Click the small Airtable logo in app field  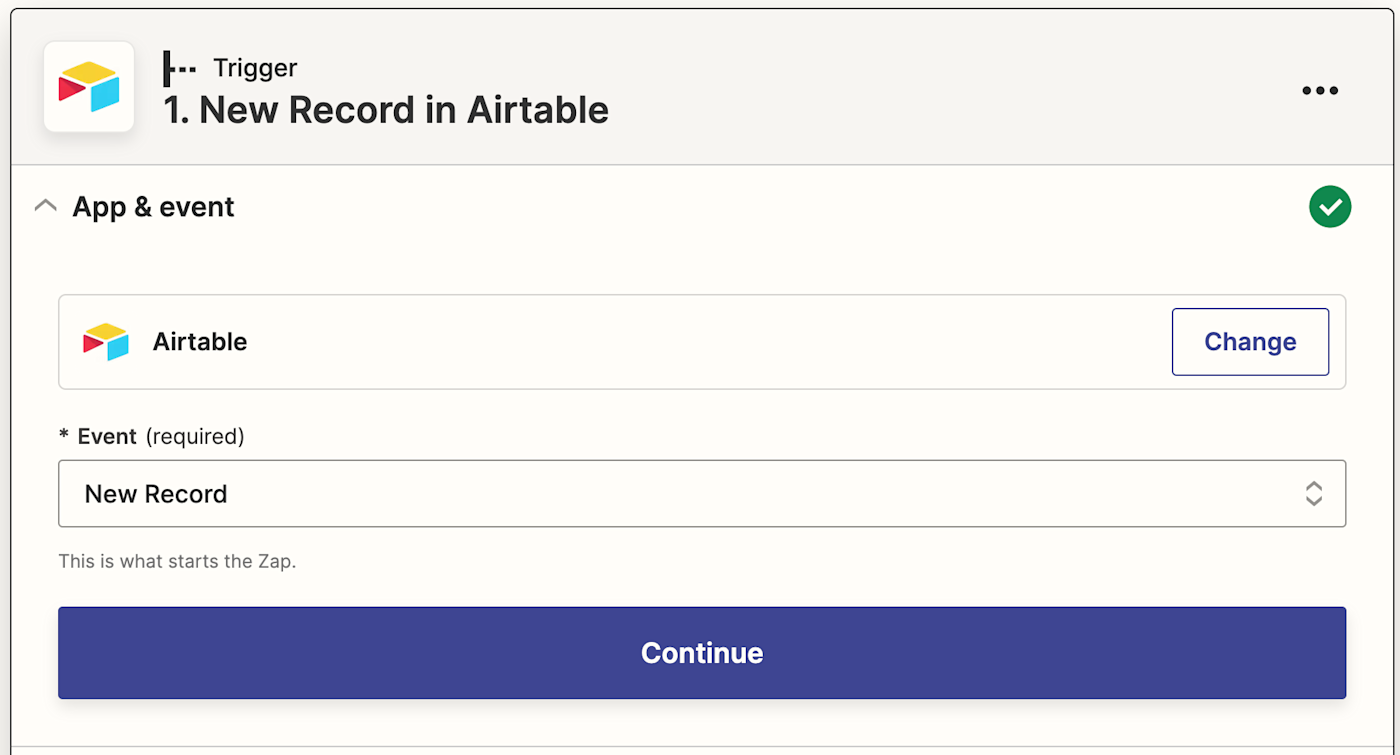(106, 342)
